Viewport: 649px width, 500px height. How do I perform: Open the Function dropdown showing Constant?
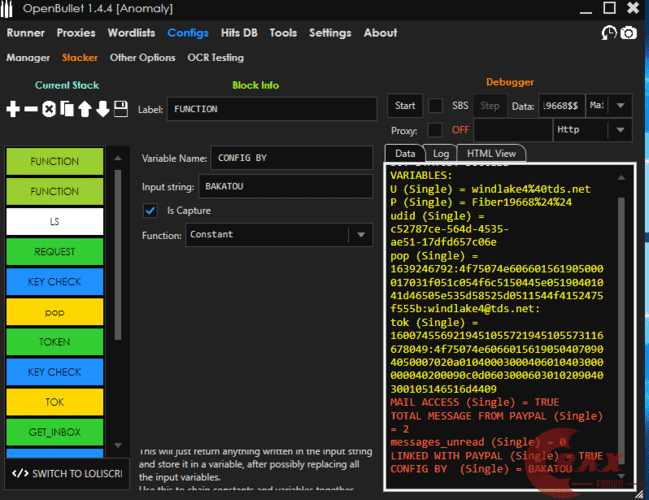pyautogui.click(x=360, y=235)
